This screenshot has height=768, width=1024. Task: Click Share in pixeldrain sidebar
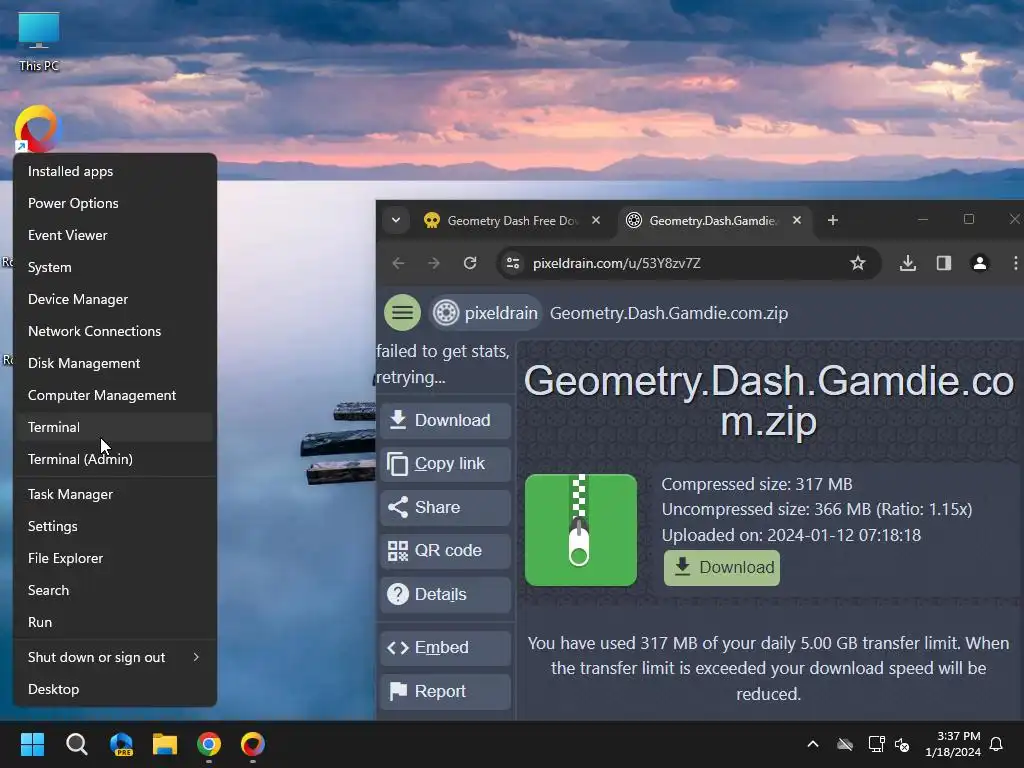click(x=445, y=507)
